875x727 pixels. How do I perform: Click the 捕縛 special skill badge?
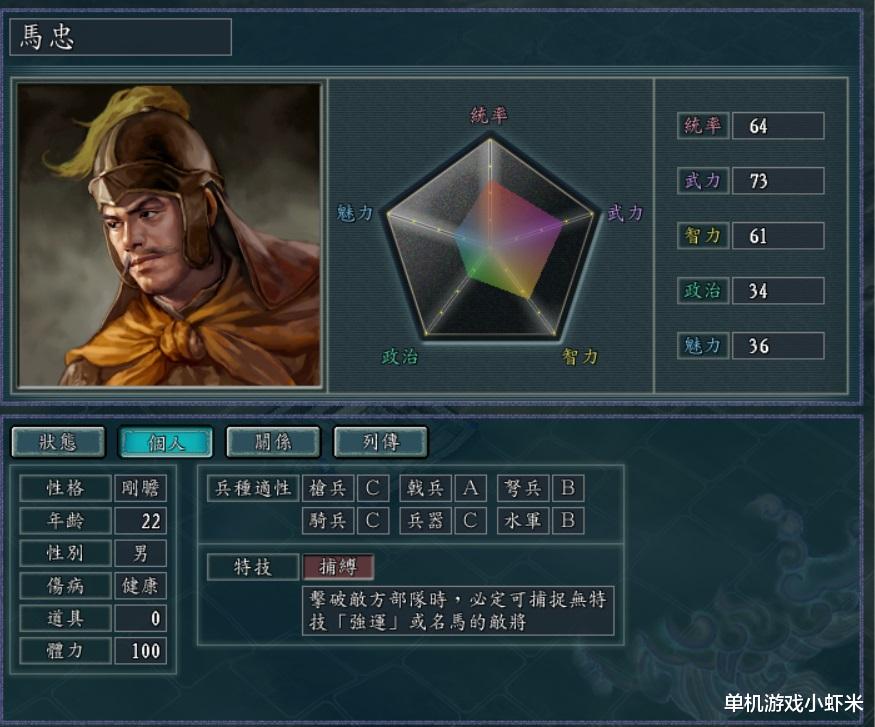[x=338, y=567]
